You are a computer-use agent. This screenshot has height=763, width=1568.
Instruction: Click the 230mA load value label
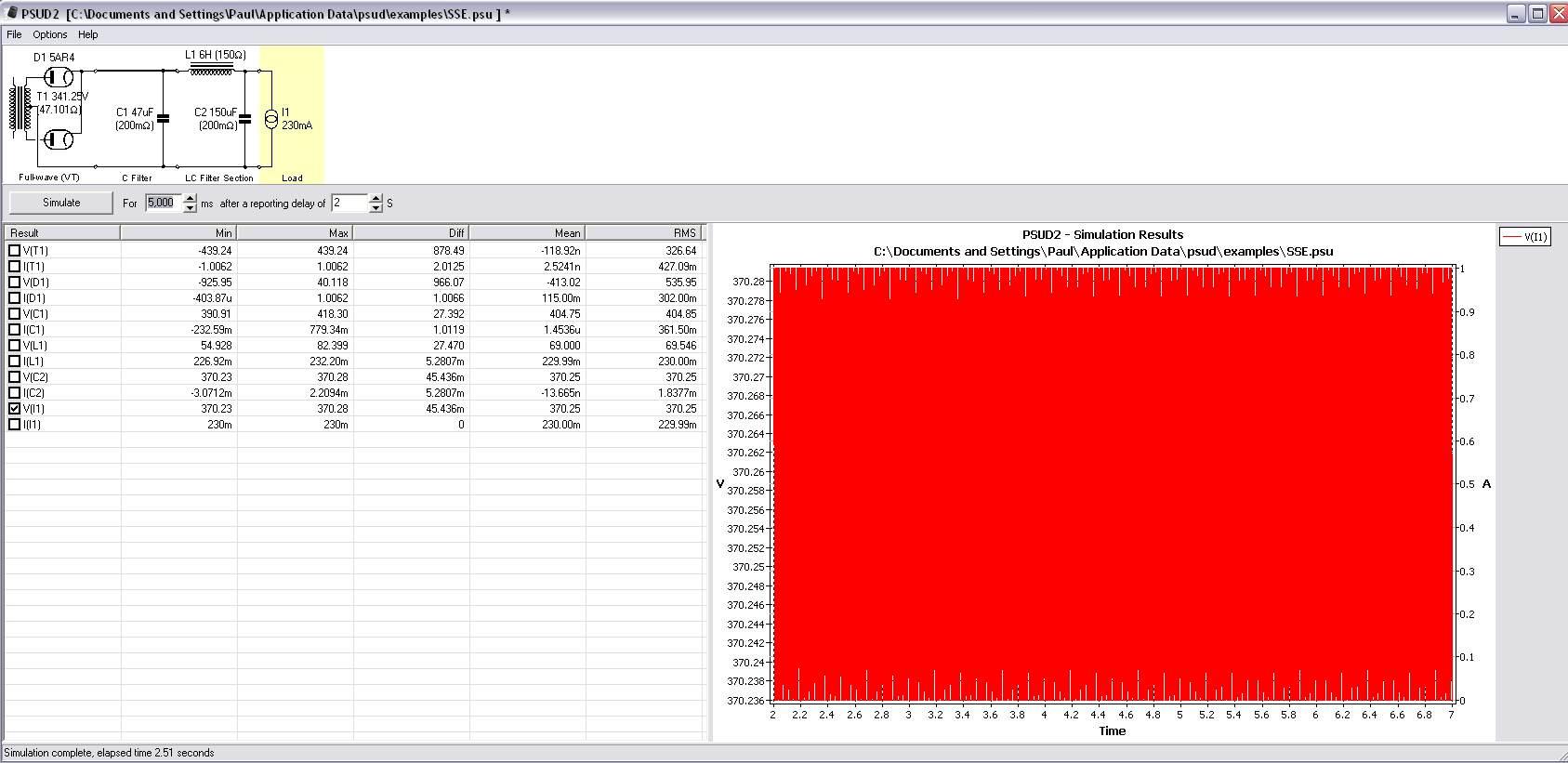click(x=297, y=125)
